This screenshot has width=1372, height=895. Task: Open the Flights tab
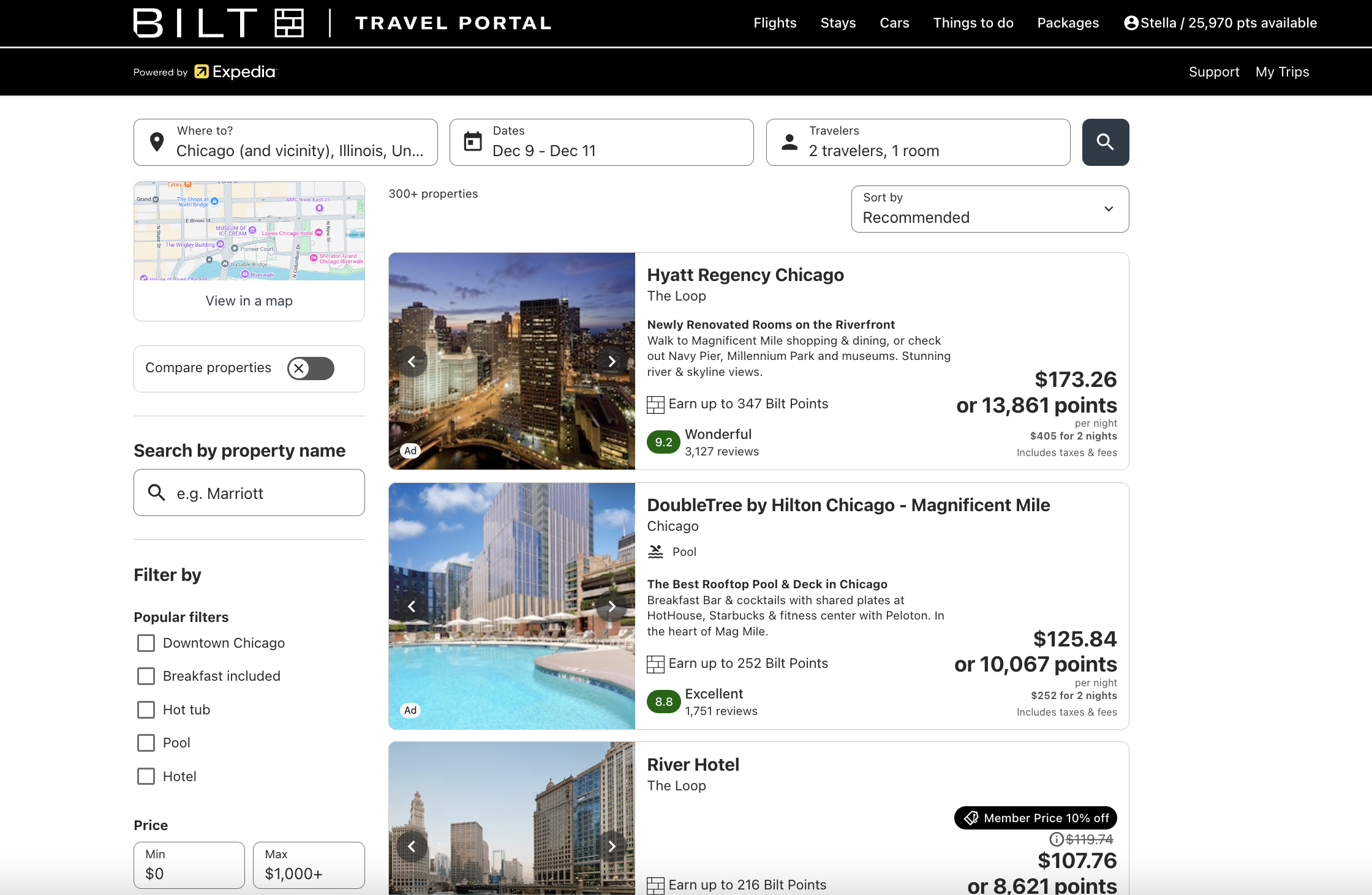coord(775,23)
